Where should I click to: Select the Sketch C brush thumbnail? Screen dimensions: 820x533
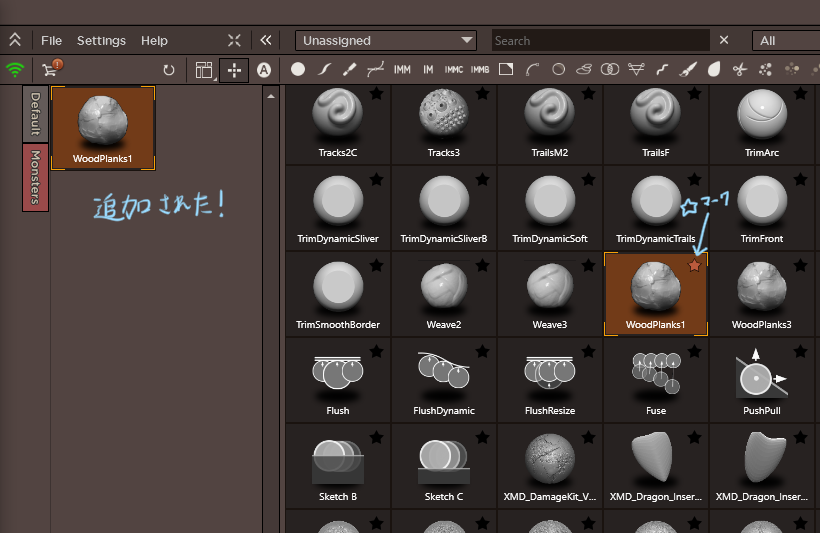click(443, 467)
